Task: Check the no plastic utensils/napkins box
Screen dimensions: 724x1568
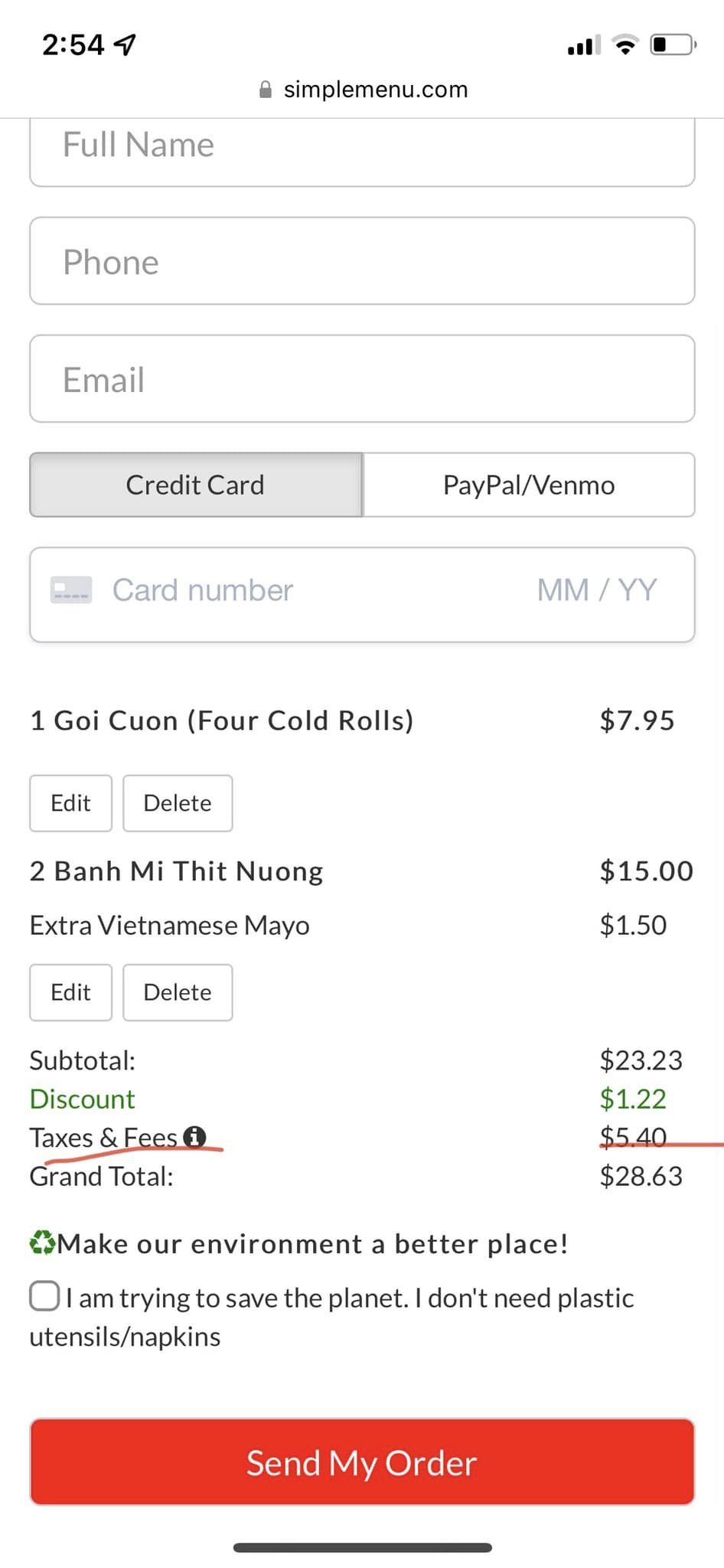Action: [x=44, y=1296]
